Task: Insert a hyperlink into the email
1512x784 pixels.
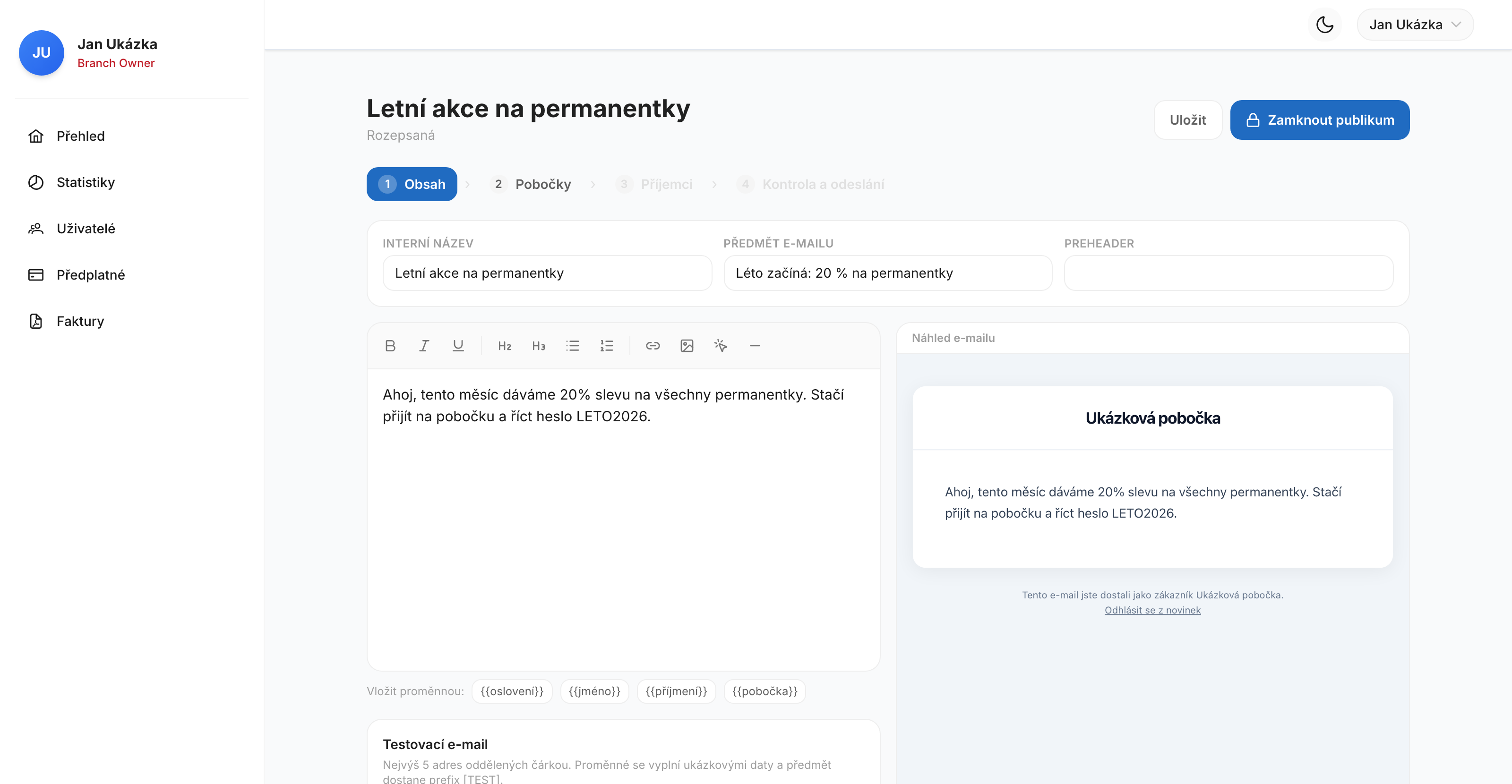Action: pos(653,346)
